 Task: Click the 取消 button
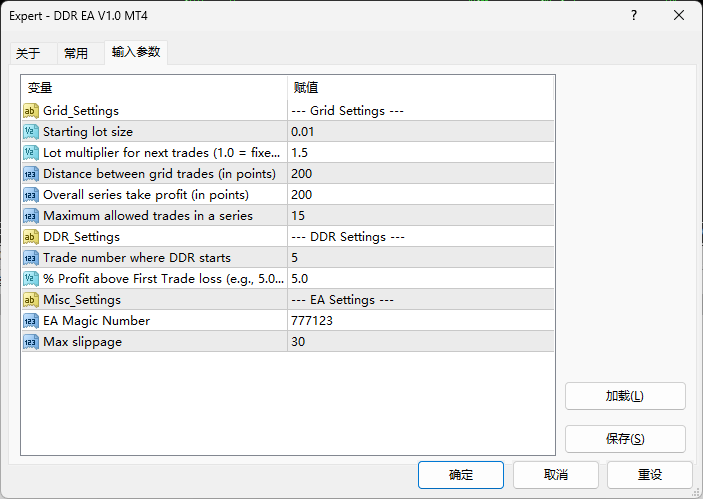point(556,475)
